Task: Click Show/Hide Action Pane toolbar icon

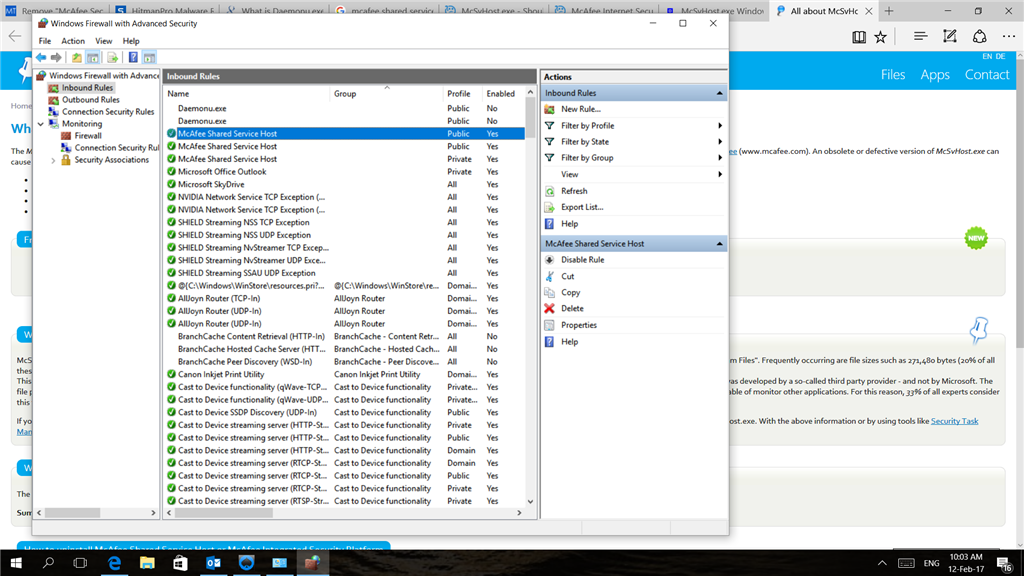Action: coord(149,57)
